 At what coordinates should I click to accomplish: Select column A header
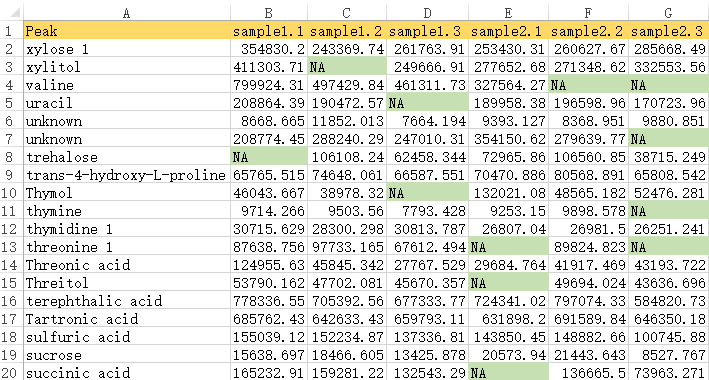[127, 13]
